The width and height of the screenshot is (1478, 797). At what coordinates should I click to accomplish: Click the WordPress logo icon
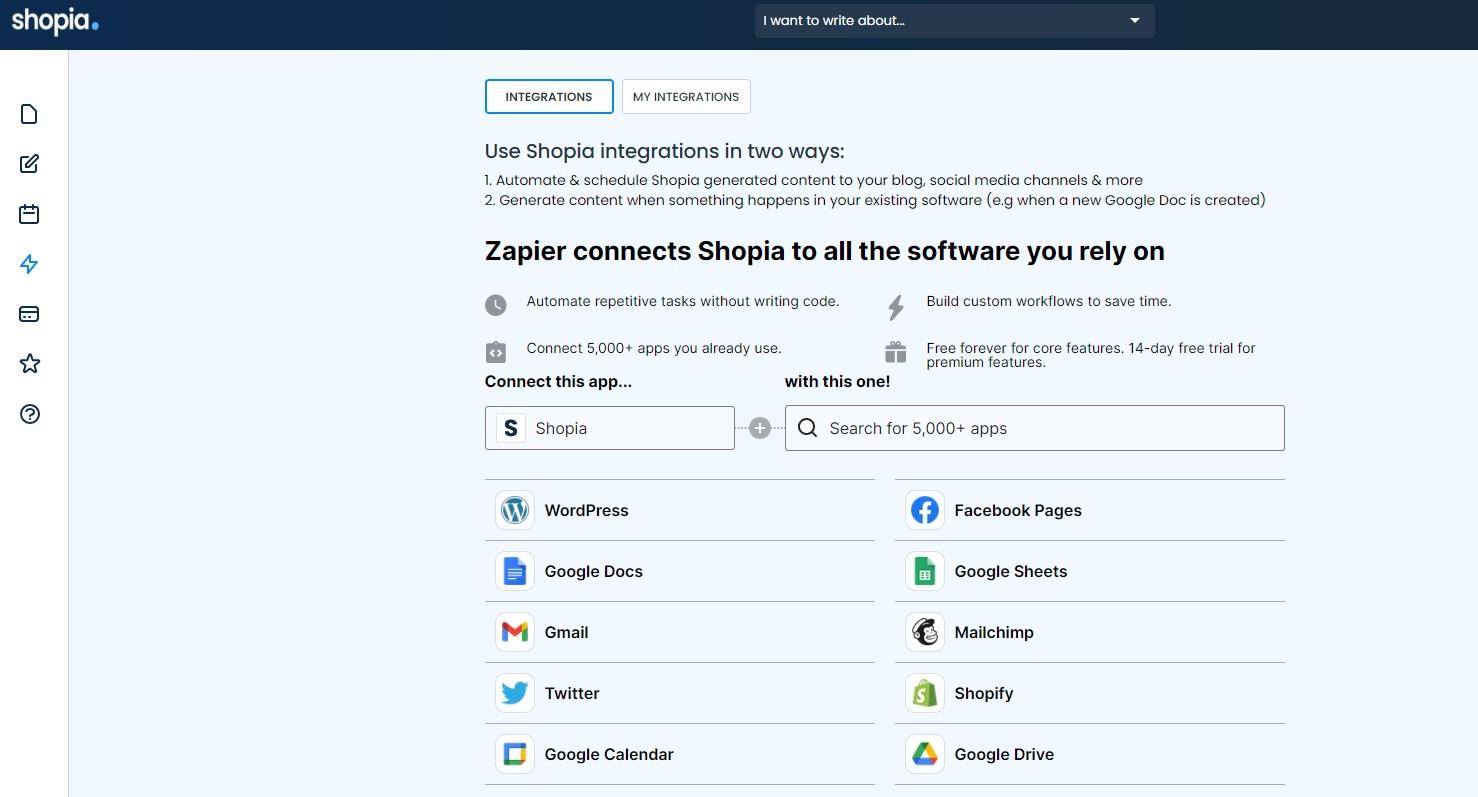(515, 510)
